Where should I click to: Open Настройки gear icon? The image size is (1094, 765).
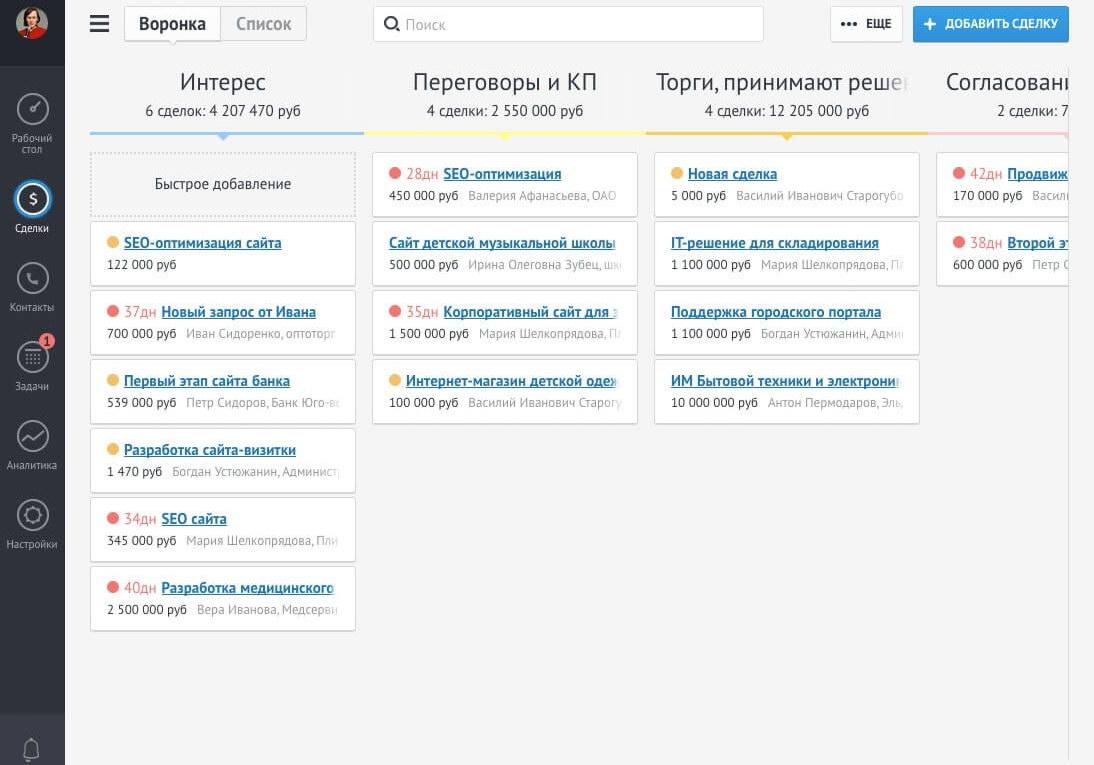click(x=32, y=515)
